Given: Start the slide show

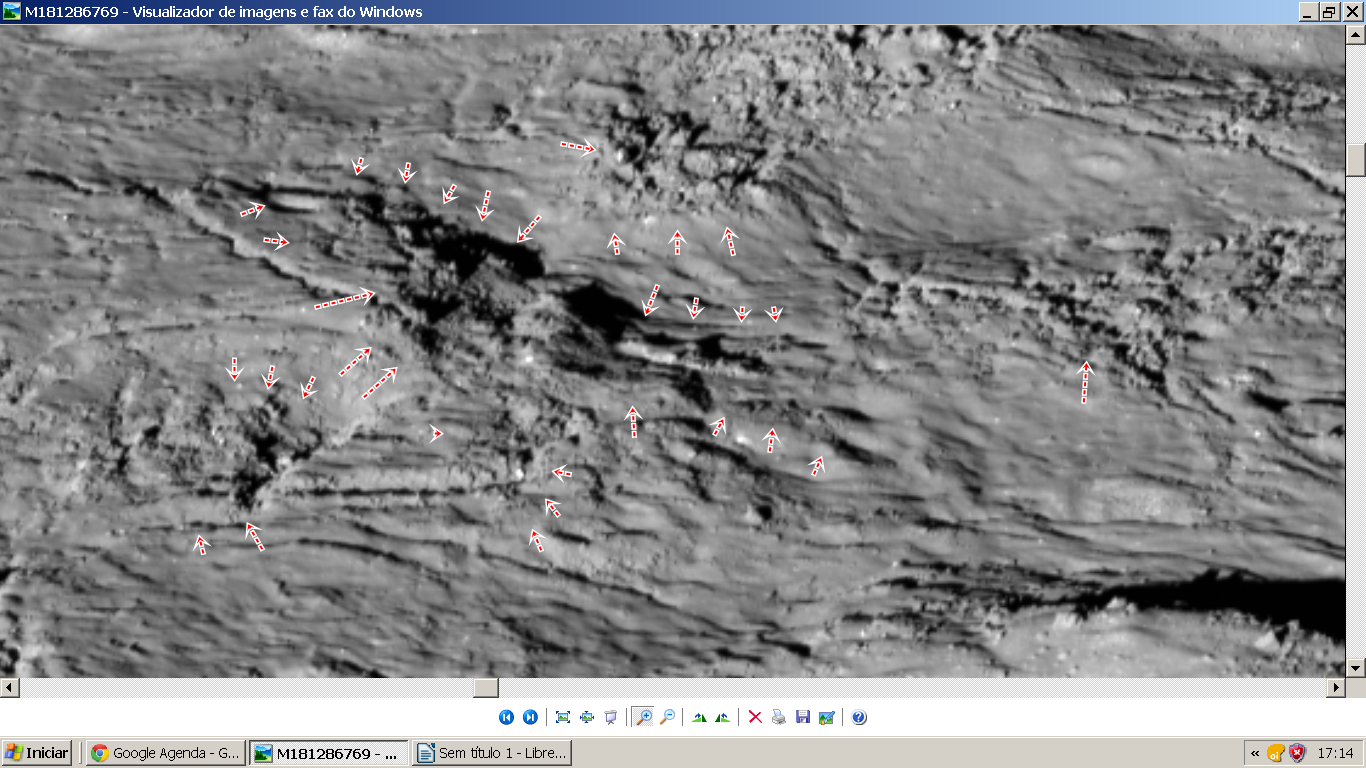Looking at the screenshot, I should click(611, 717).
